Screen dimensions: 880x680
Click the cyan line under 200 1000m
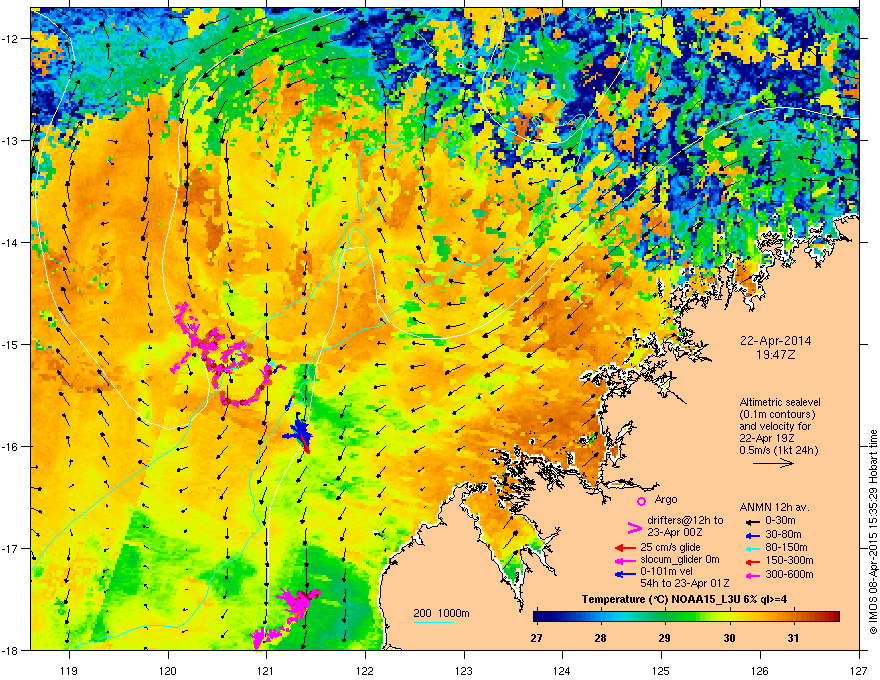[433, 622]
